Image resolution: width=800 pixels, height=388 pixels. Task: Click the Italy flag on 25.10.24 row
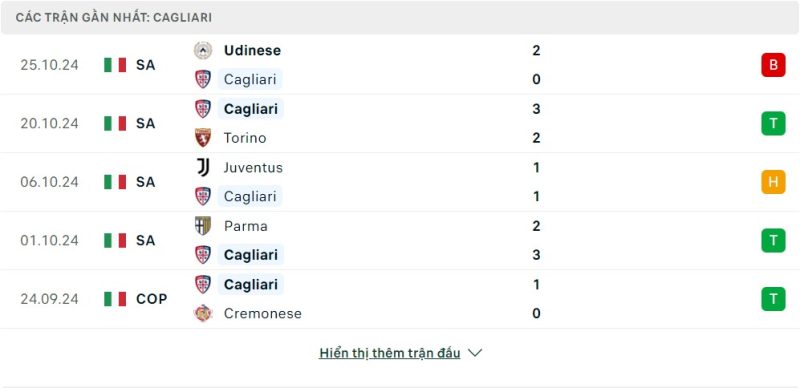click(x=115, y=65)
